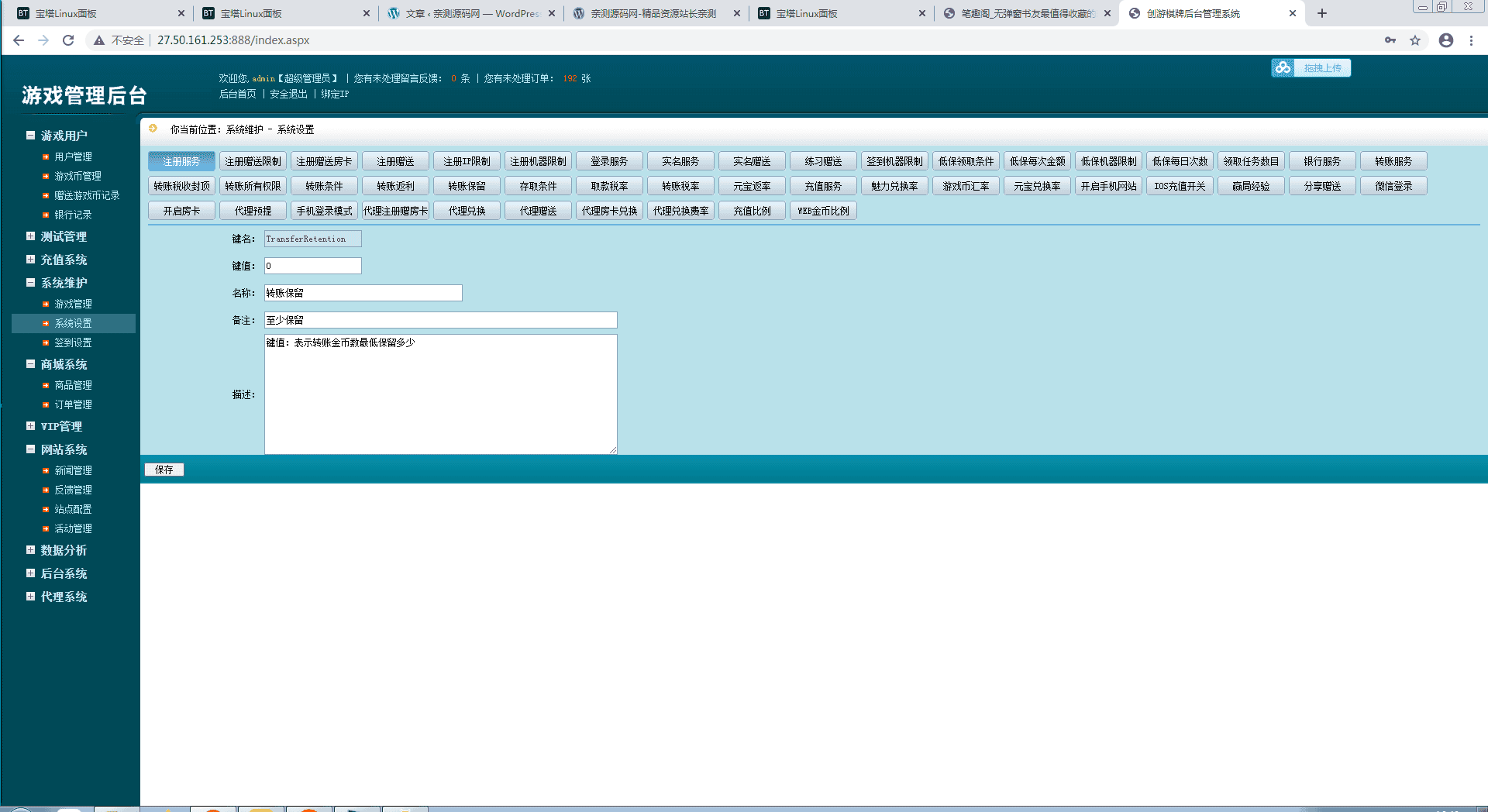Switch to the 笔趣阁 tab

(1026, 13)
